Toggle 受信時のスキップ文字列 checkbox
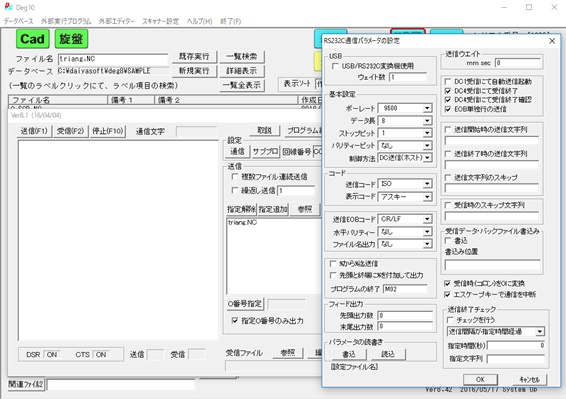 [x=448, y=205]
